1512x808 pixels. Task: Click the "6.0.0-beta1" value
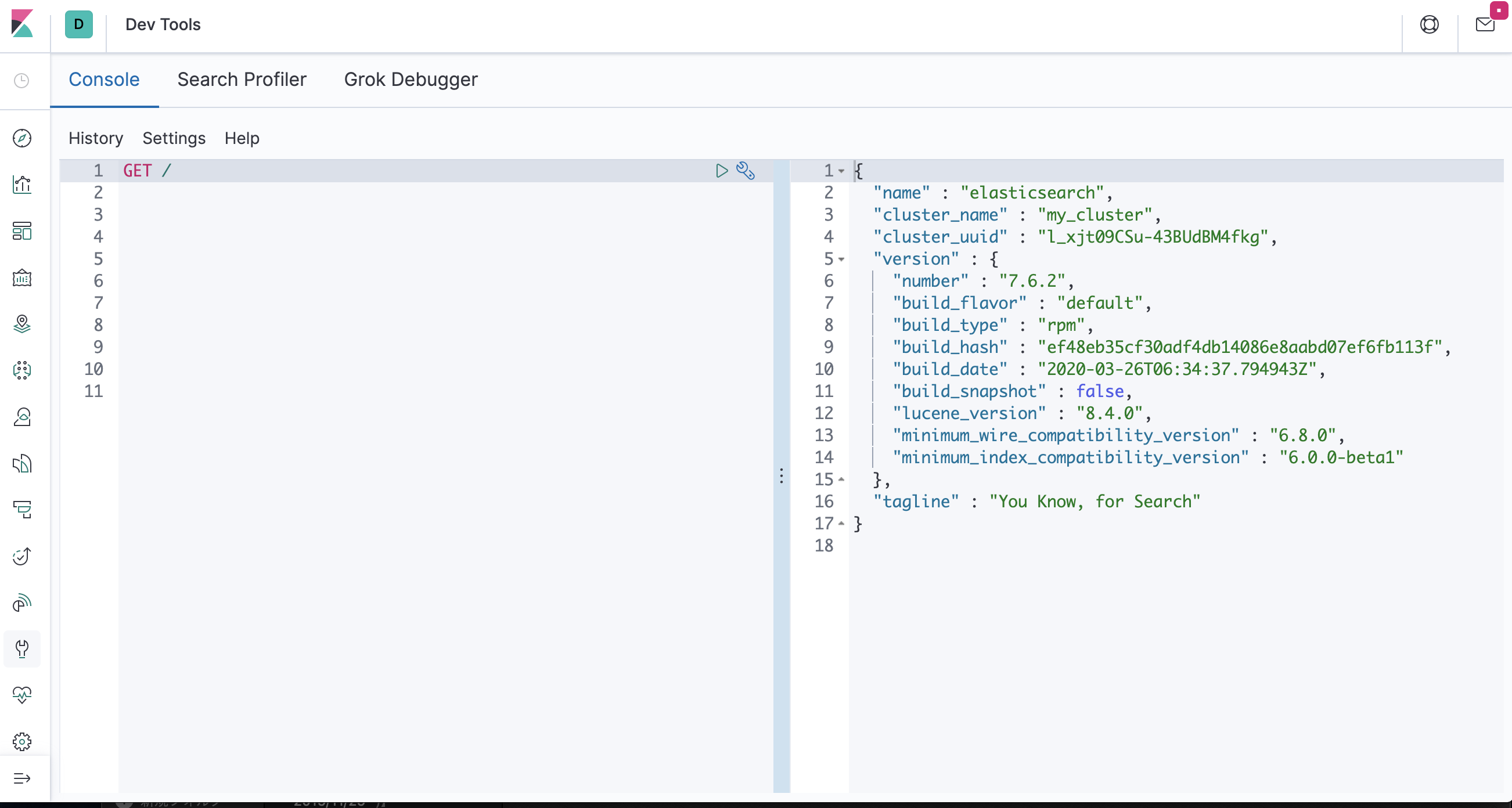click(1341, 457)
